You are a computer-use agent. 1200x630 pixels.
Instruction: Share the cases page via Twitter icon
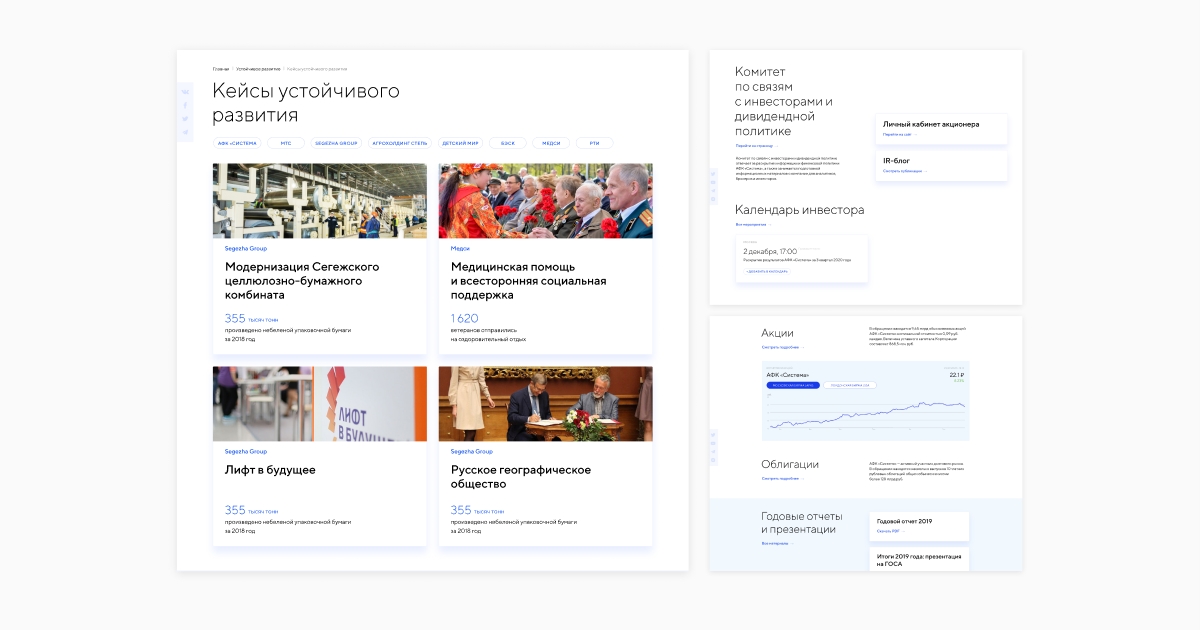(185, 118)
